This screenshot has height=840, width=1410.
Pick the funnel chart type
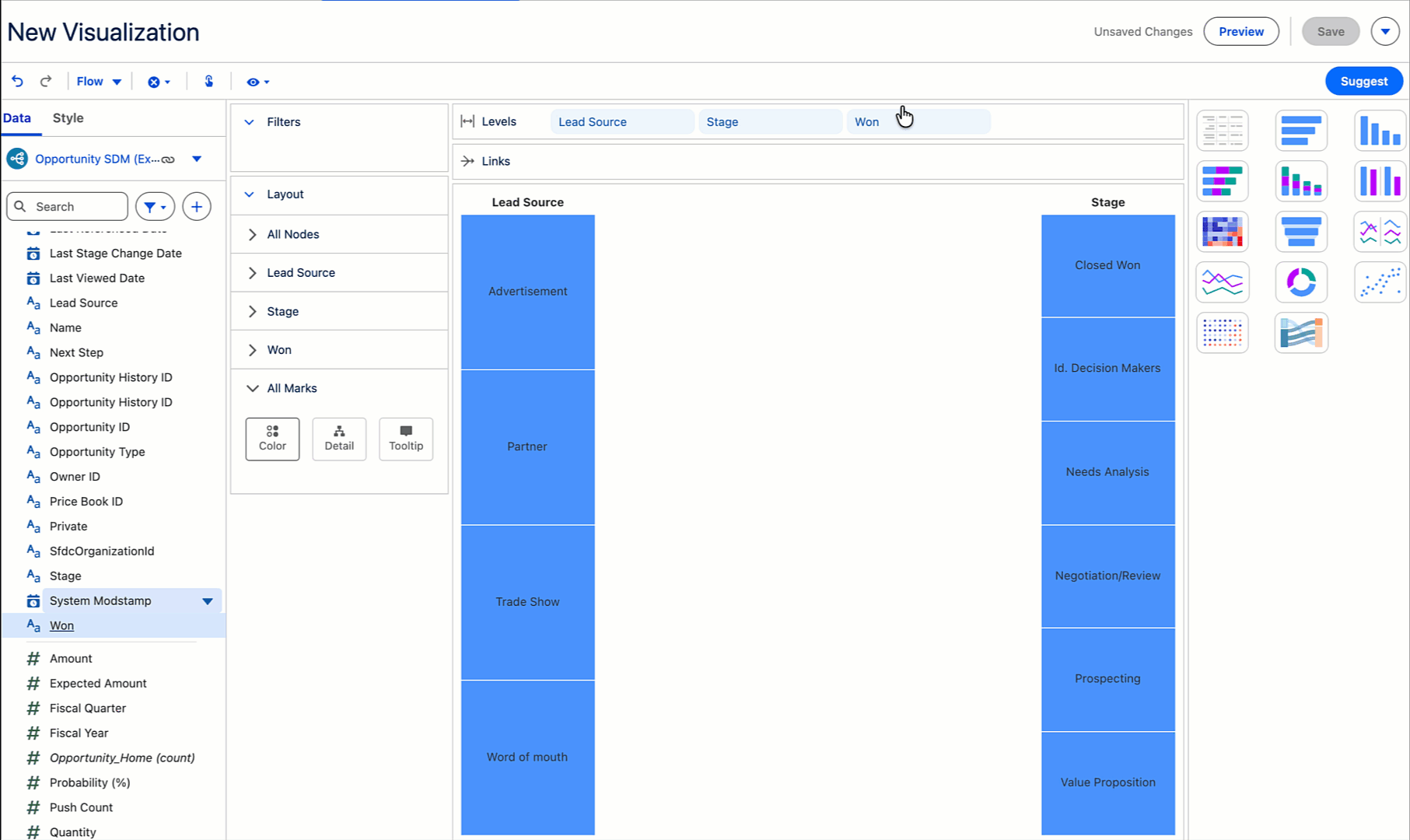coord(1300,232)
